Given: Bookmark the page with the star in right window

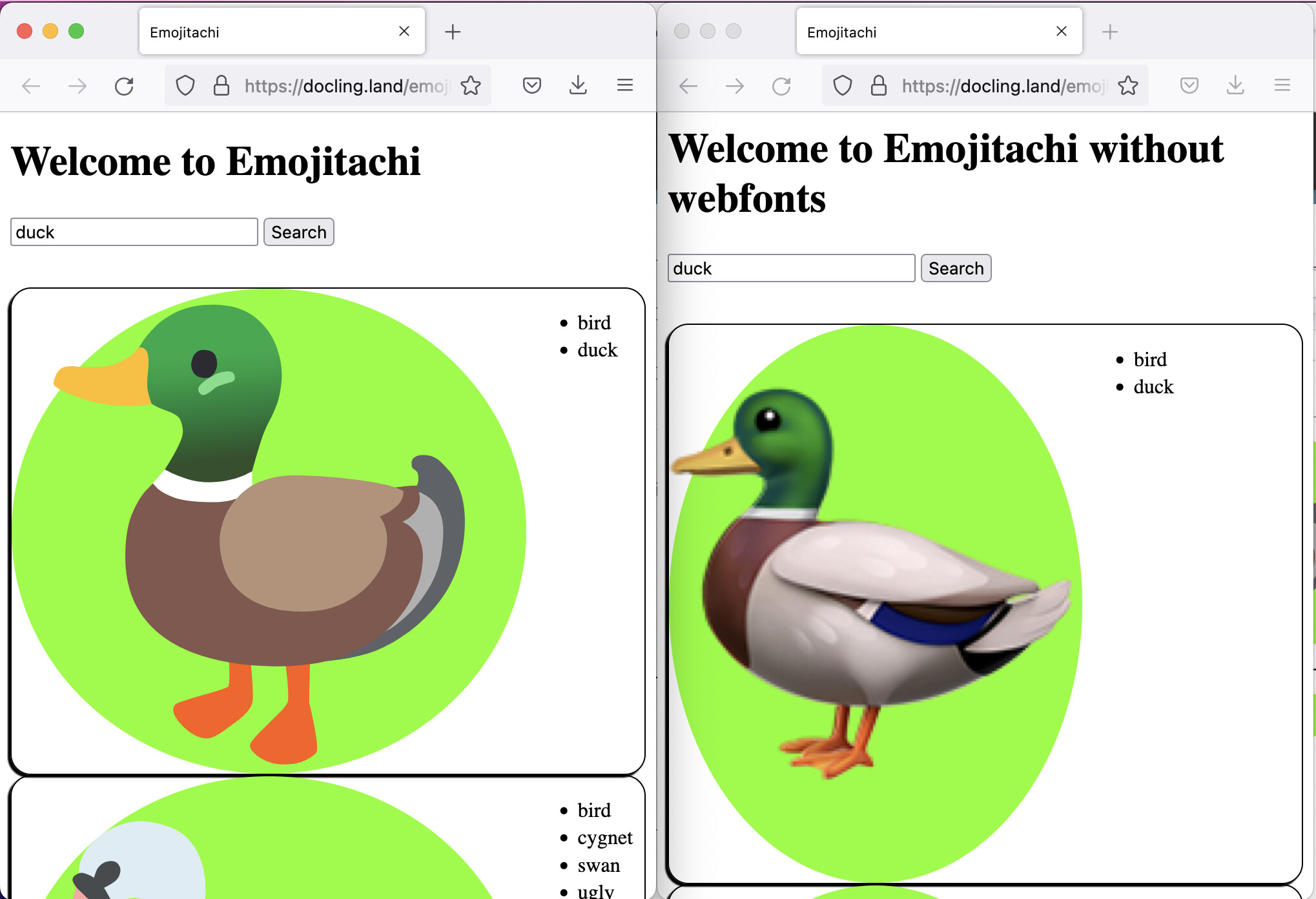Looking at the screenshot, I should point(1128,86).
